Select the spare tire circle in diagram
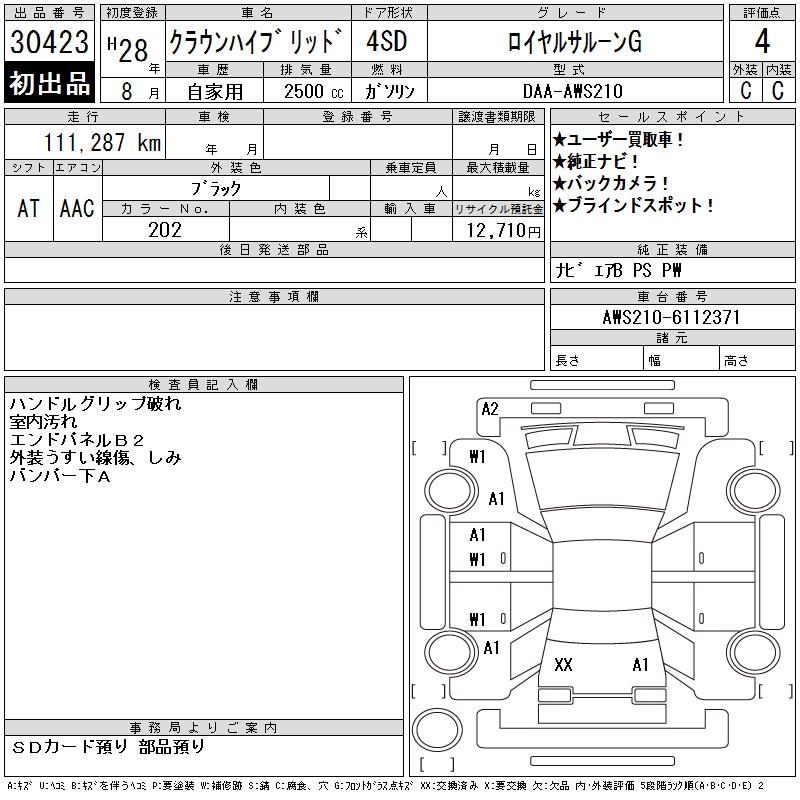This screenshot has width=800, height=800. click(x=437, y=730)
